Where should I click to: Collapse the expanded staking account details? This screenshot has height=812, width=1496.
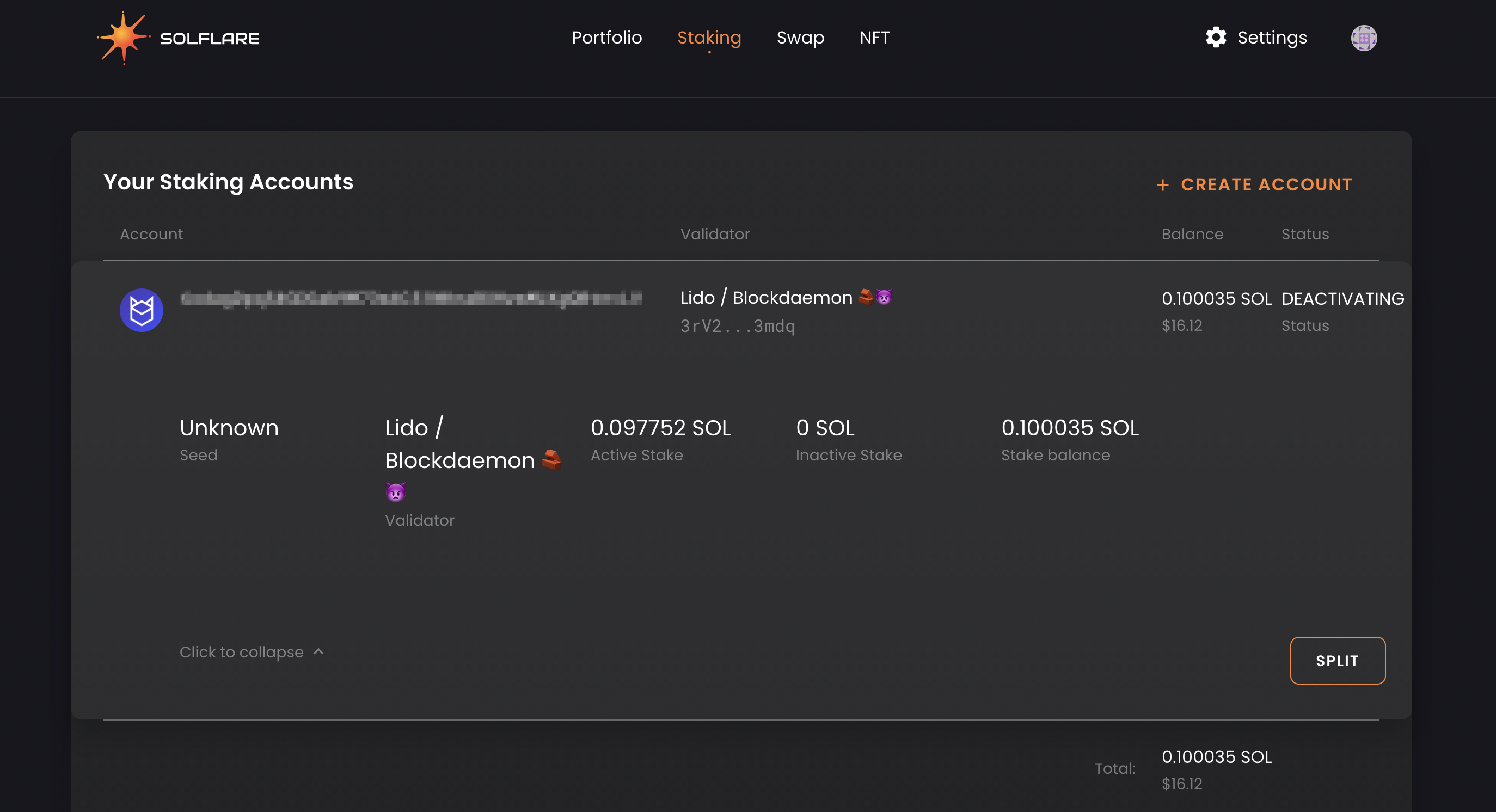(242, 652)
